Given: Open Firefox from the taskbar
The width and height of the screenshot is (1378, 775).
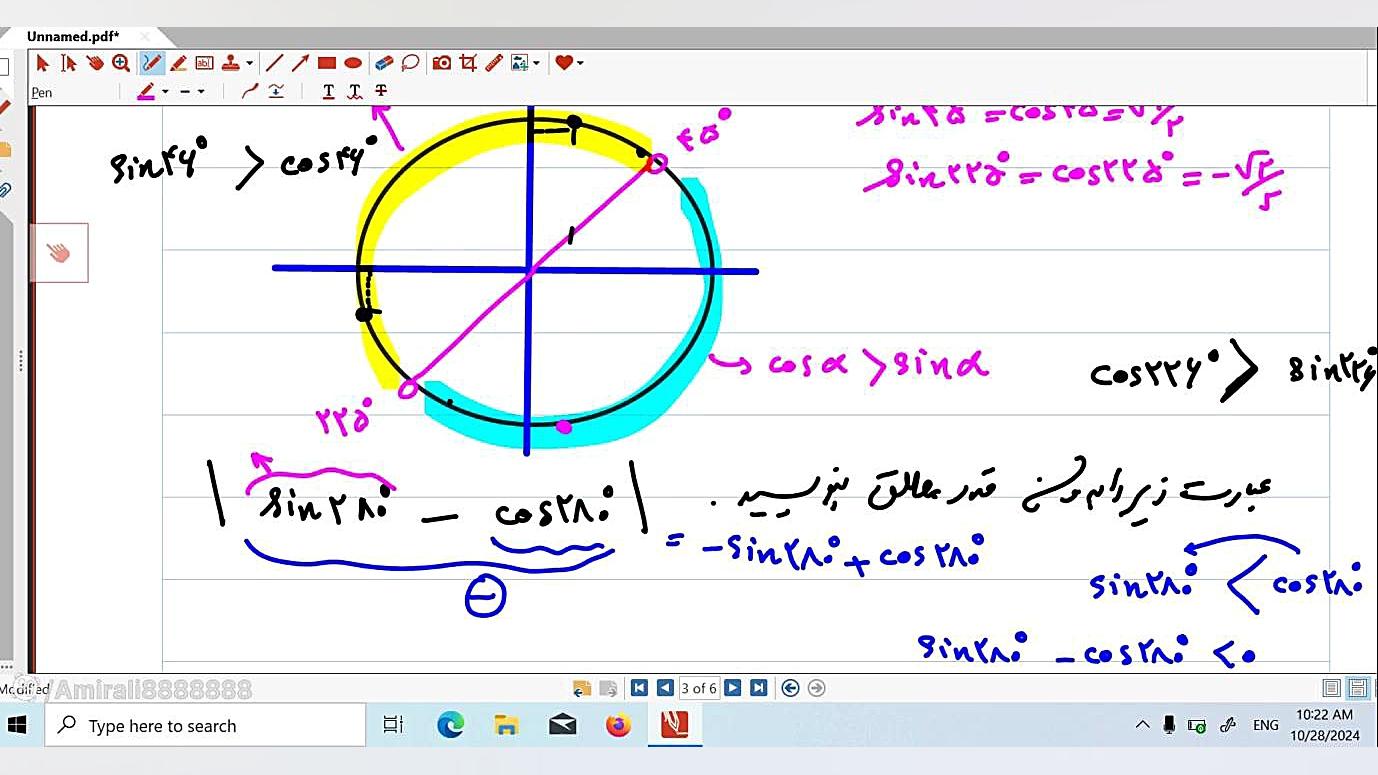Looking at the screenshot, I should click(x=619, y=725).
